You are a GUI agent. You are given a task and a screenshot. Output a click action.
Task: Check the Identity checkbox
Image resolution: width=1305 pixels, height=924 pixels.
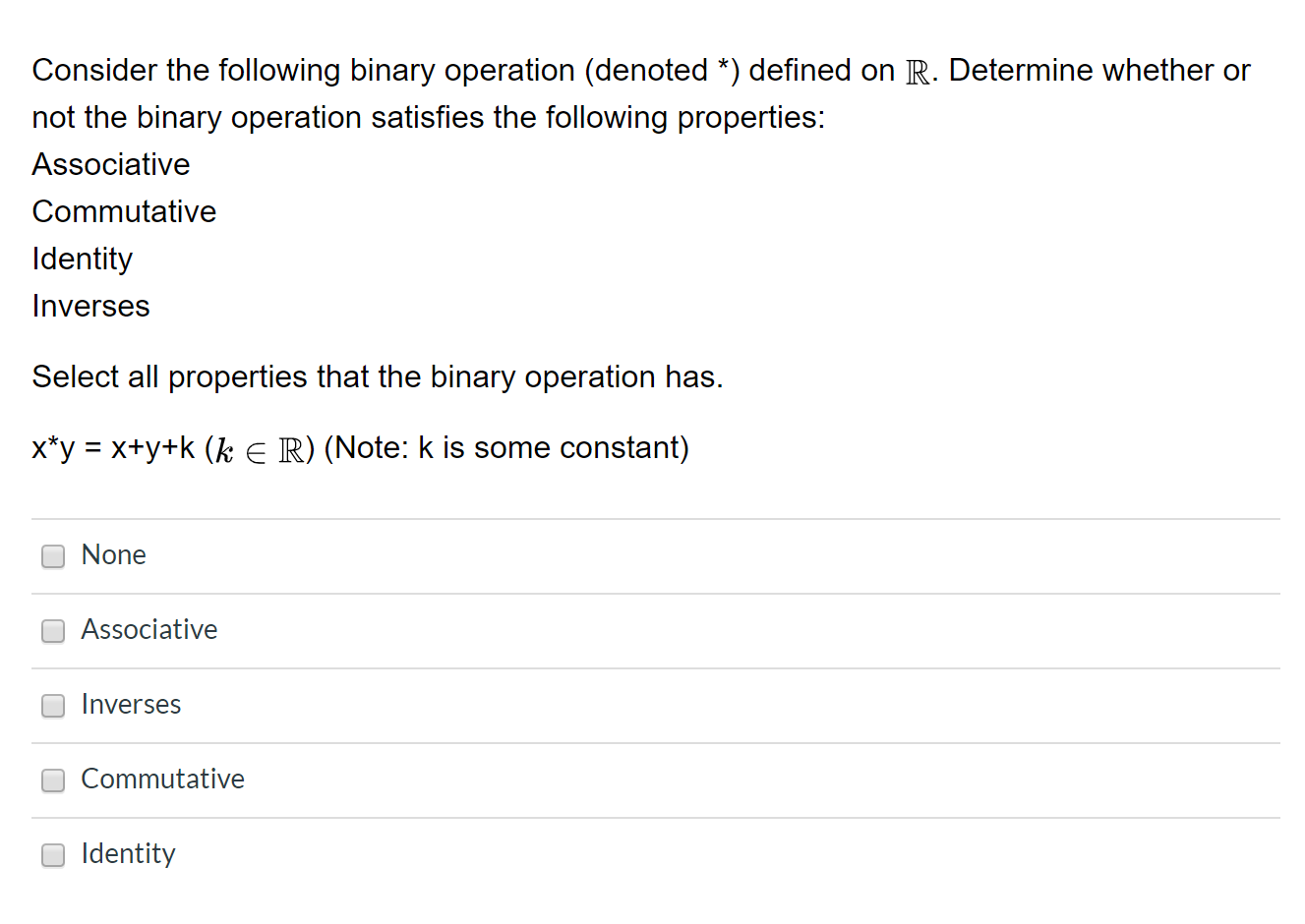(52, 855)
